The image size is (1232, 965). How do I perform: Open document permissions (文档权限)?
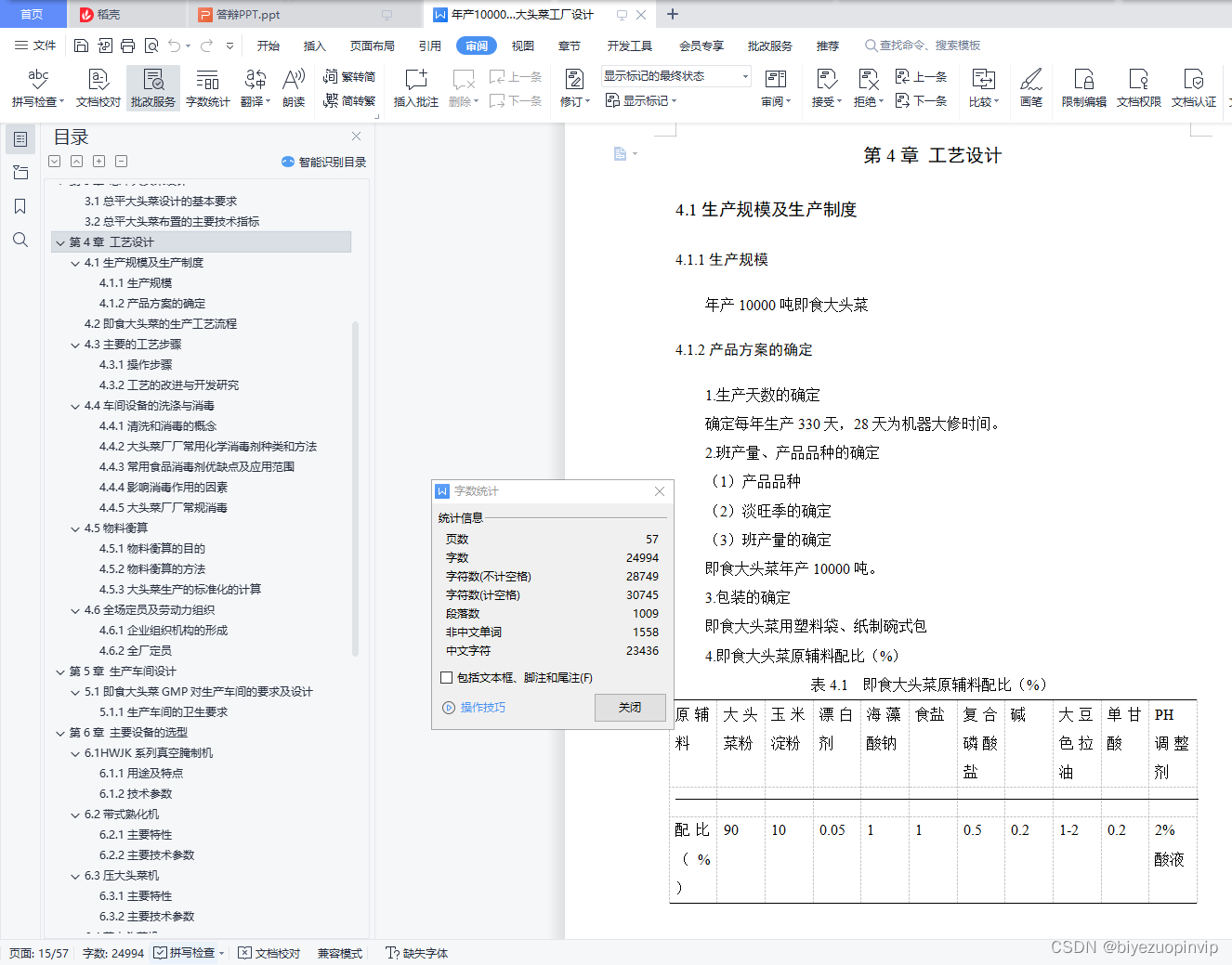(x=1138, y=88)
